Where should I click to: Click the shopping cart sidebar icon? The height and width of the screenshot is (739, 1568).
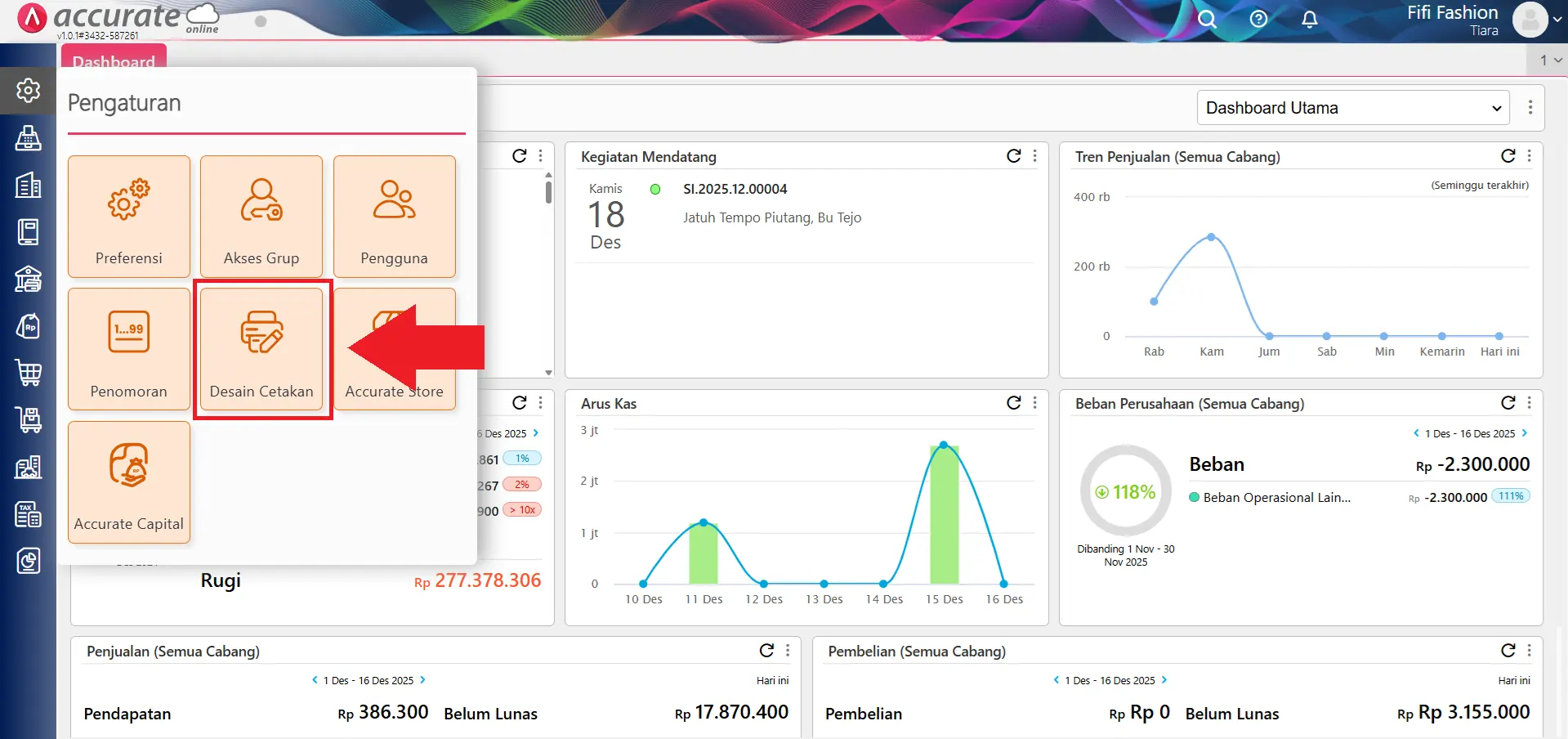pos(29,374)
